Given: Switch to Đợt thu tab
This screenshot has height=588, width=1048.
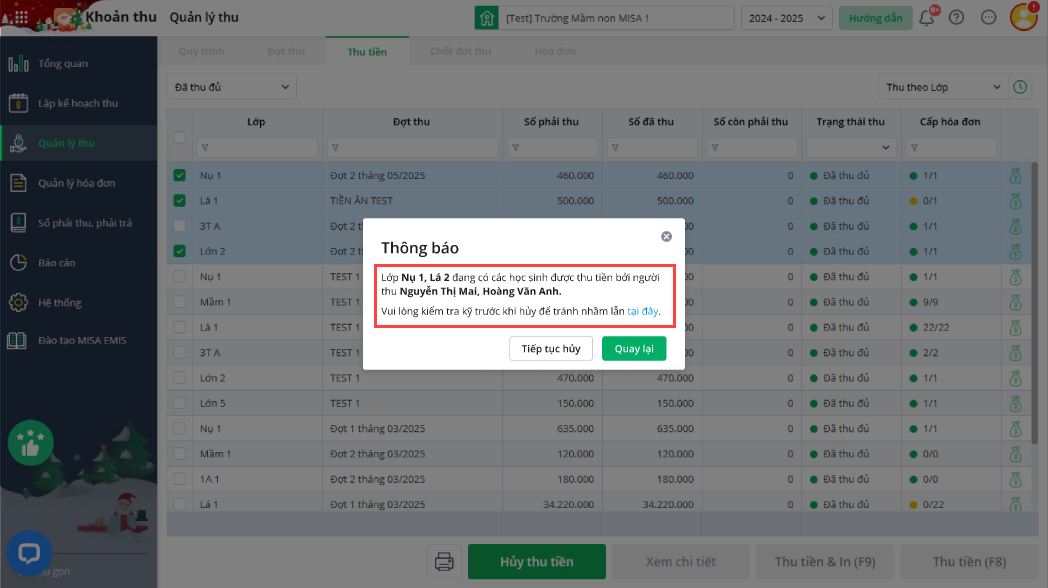Looking at the screenshot, I should pos(286,51).
